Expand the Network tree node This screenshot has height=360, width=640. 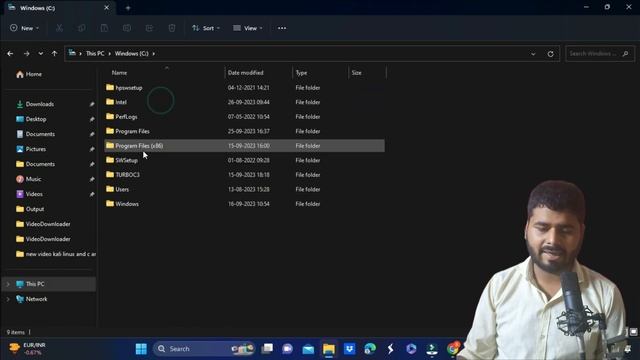8,299
